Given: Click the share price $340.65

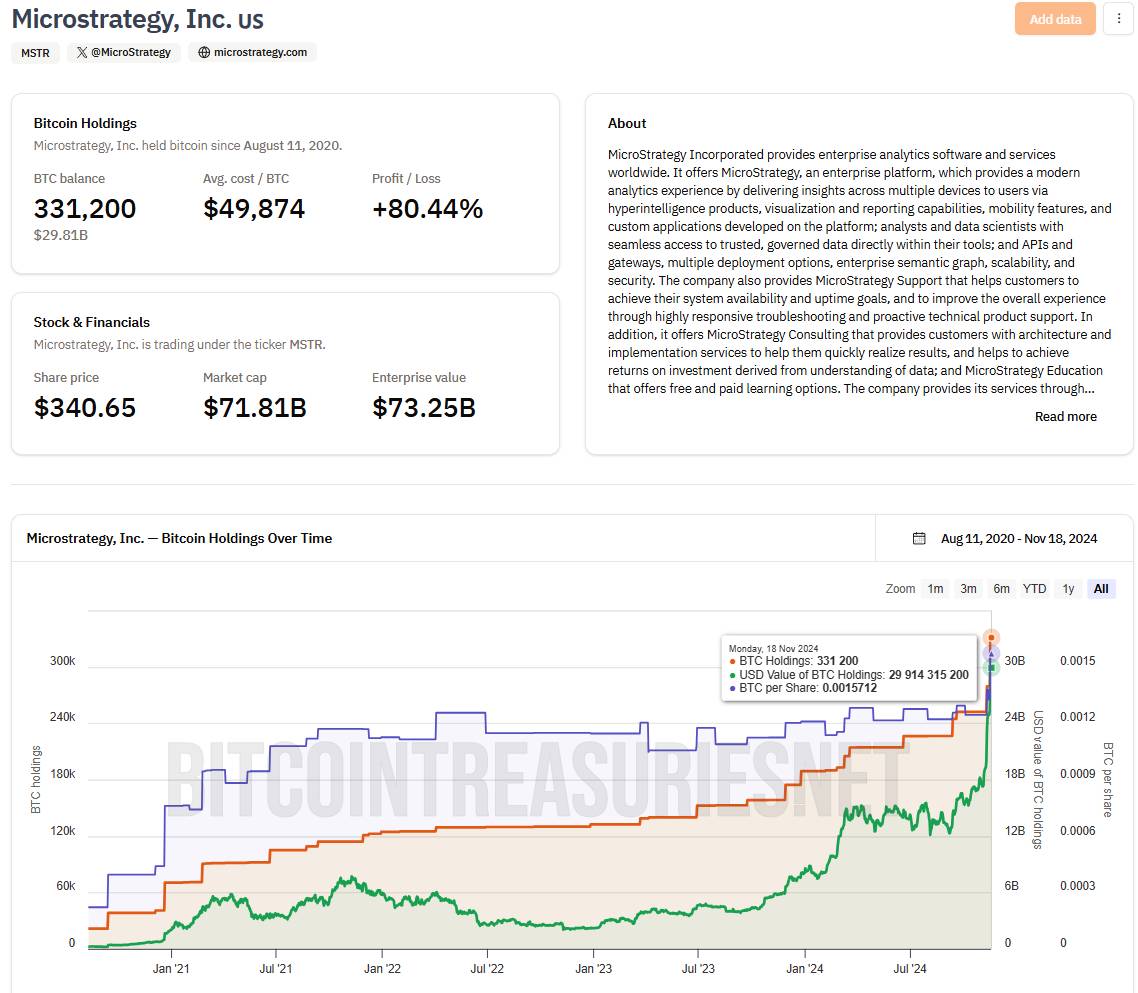Looking at the screenshot, I should [85, 408].
